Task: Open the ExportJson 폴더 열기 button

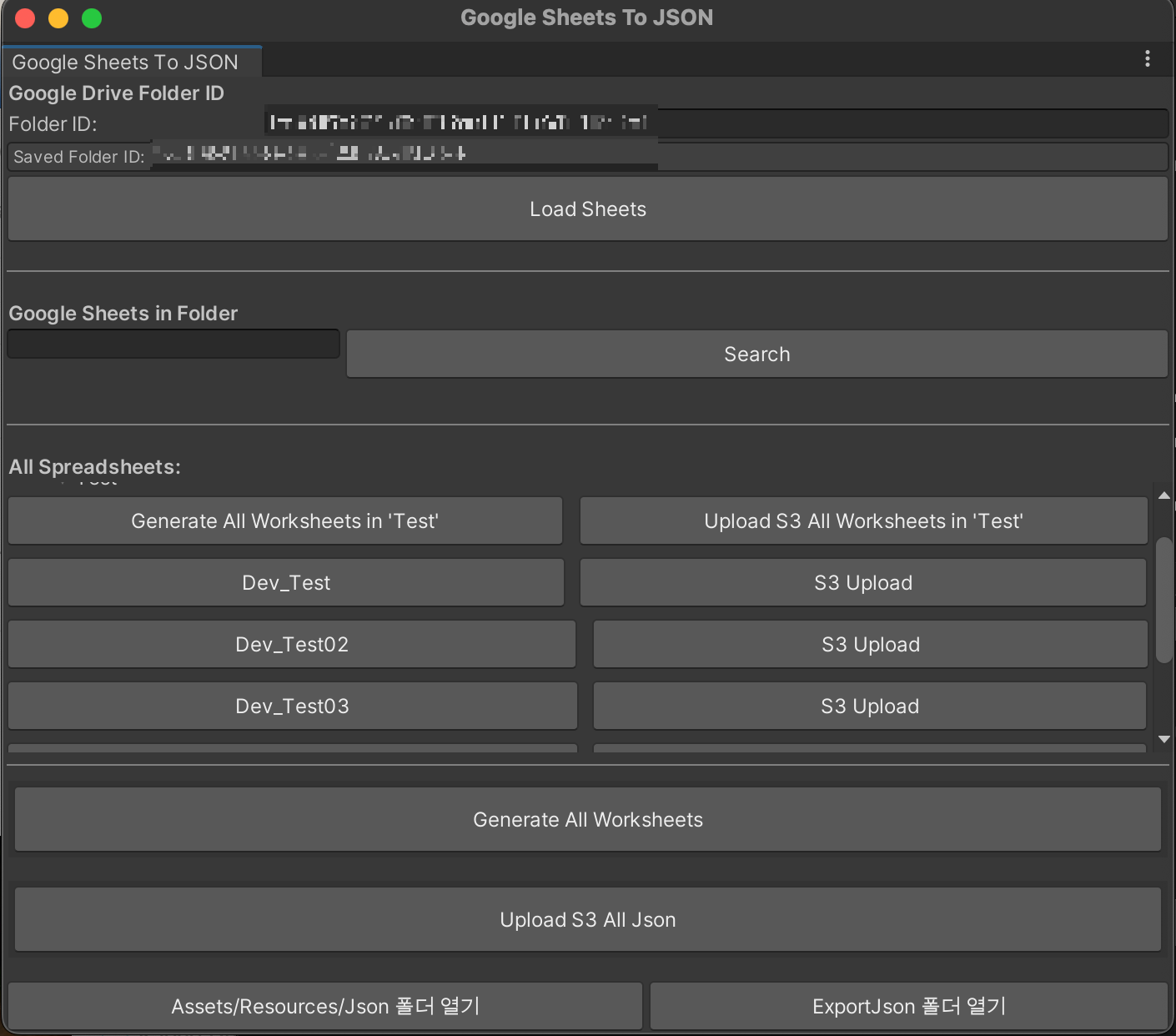Action: point(909,1007)
